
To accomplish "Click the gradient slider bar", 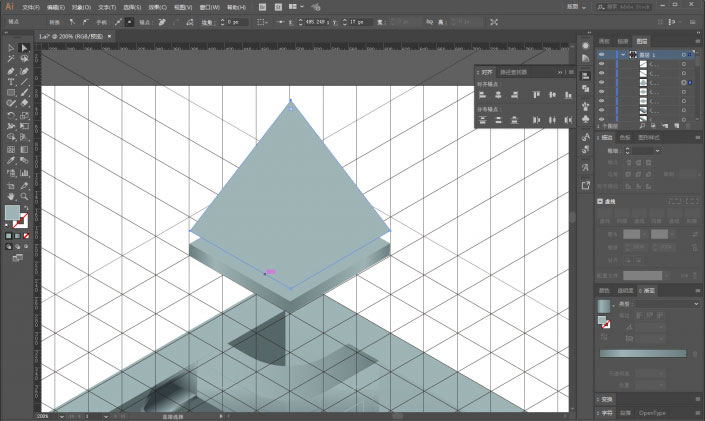I will (x=643, y=354).
